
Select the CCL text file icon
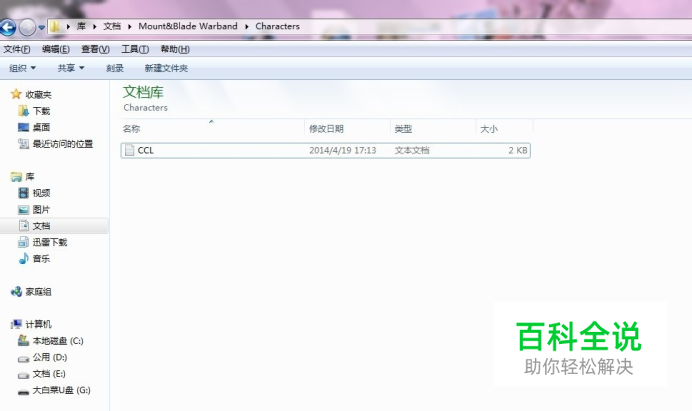(129, 150)
